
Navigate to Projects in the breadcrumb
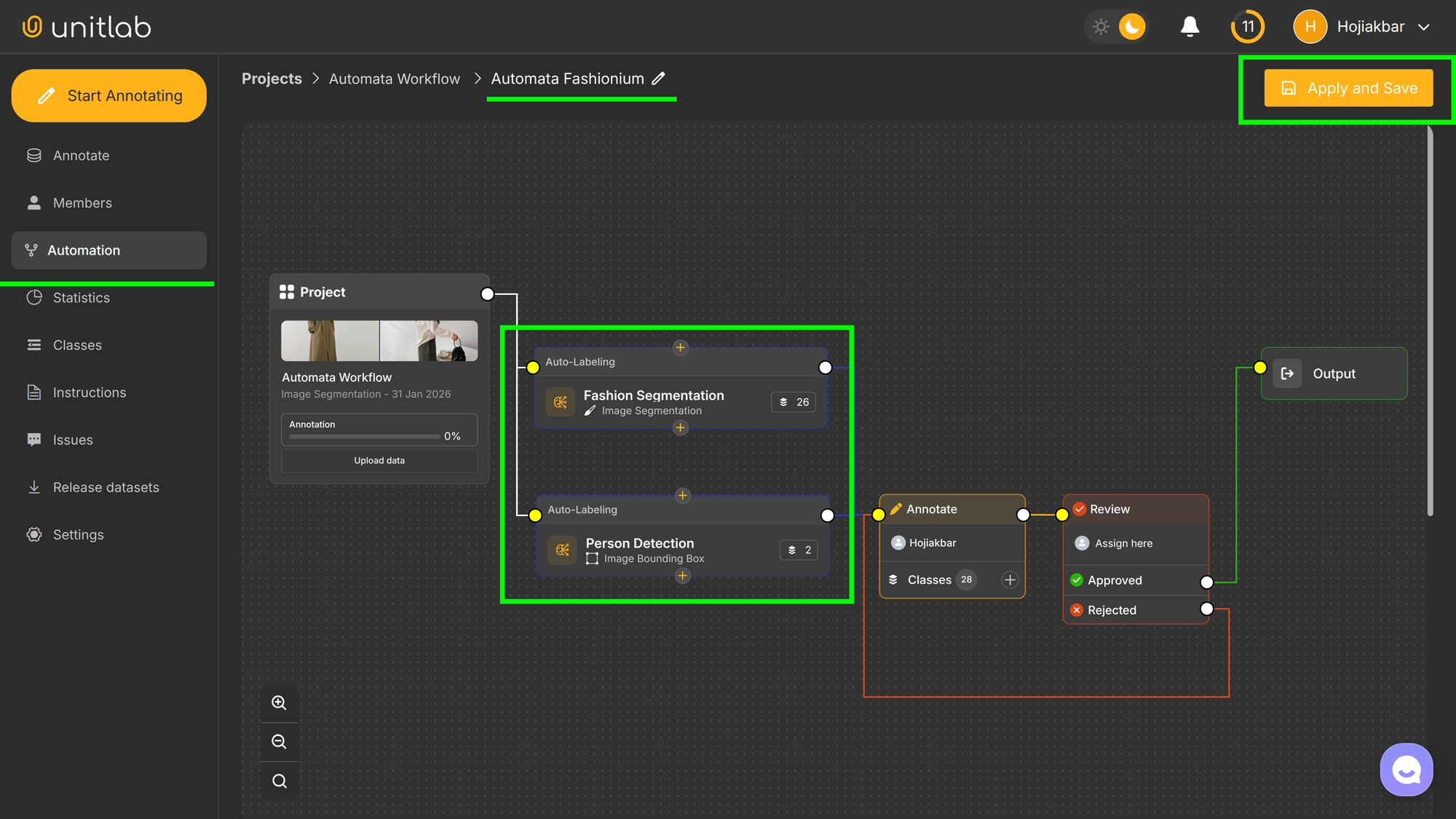(x=272, y=78)
